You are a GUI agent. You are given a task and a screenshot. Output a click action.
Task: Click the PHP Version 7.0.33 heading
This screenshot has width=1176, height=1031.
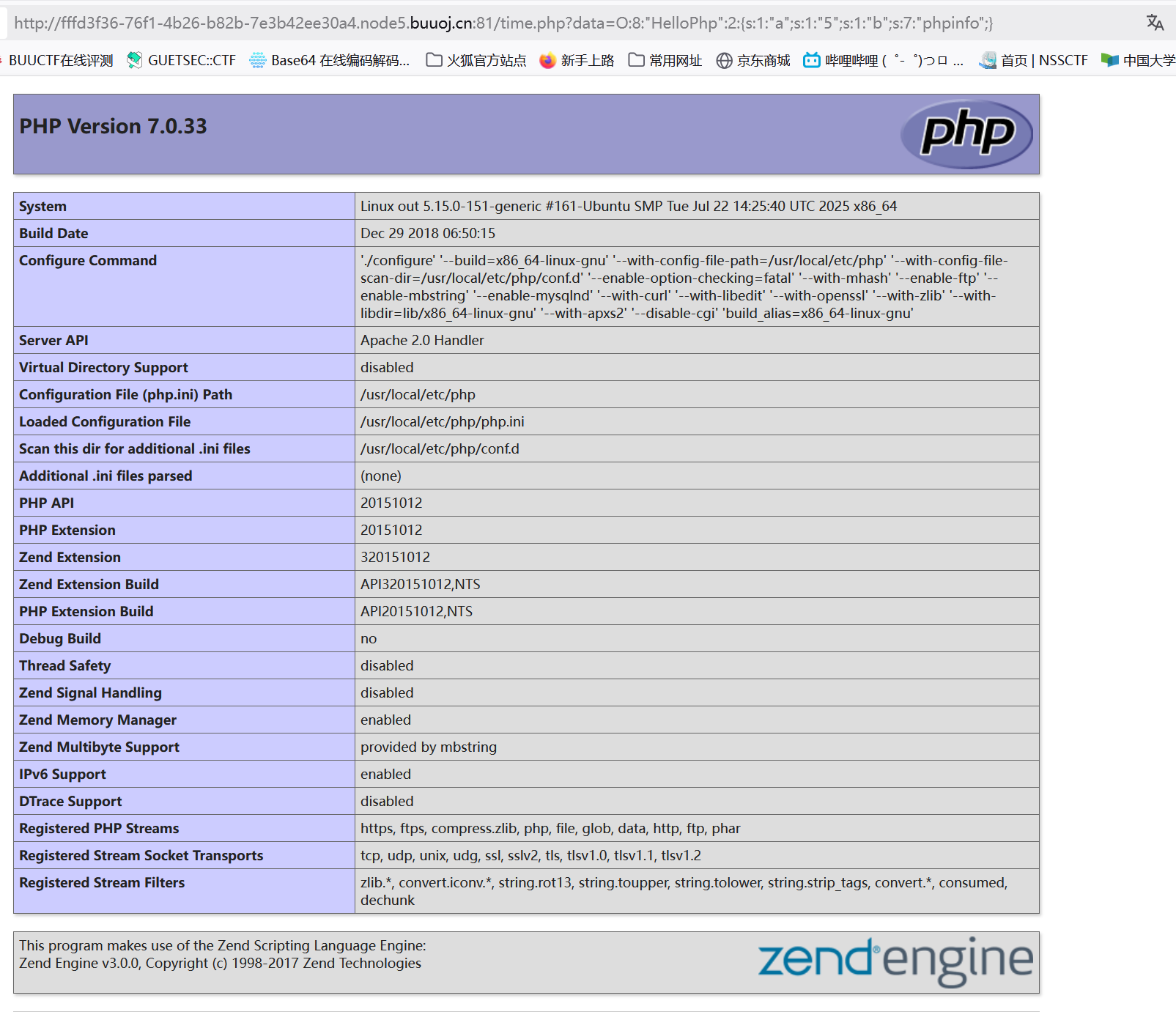coord(114,126)
